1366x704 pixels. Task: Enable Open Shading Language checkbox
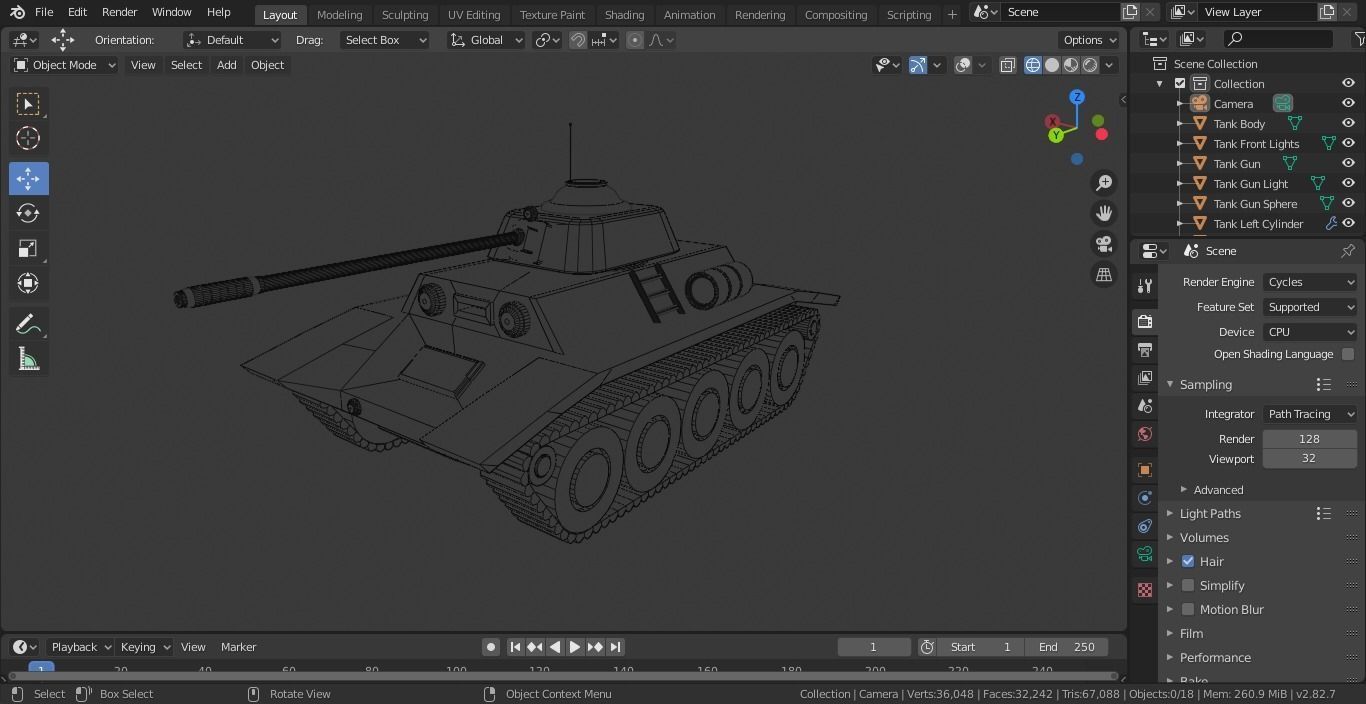(1348, 354)
